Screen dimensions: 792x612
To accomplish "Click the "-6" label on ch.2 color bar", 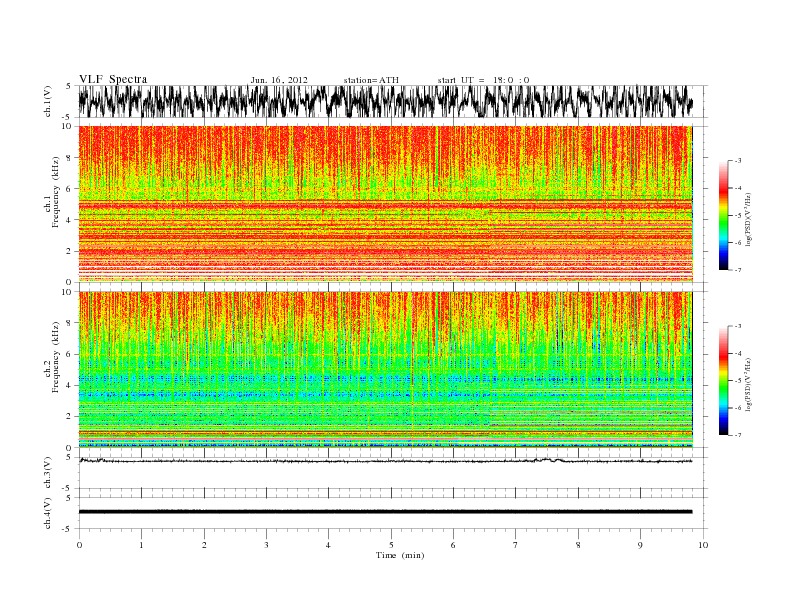I will click(x=738, y=408).
